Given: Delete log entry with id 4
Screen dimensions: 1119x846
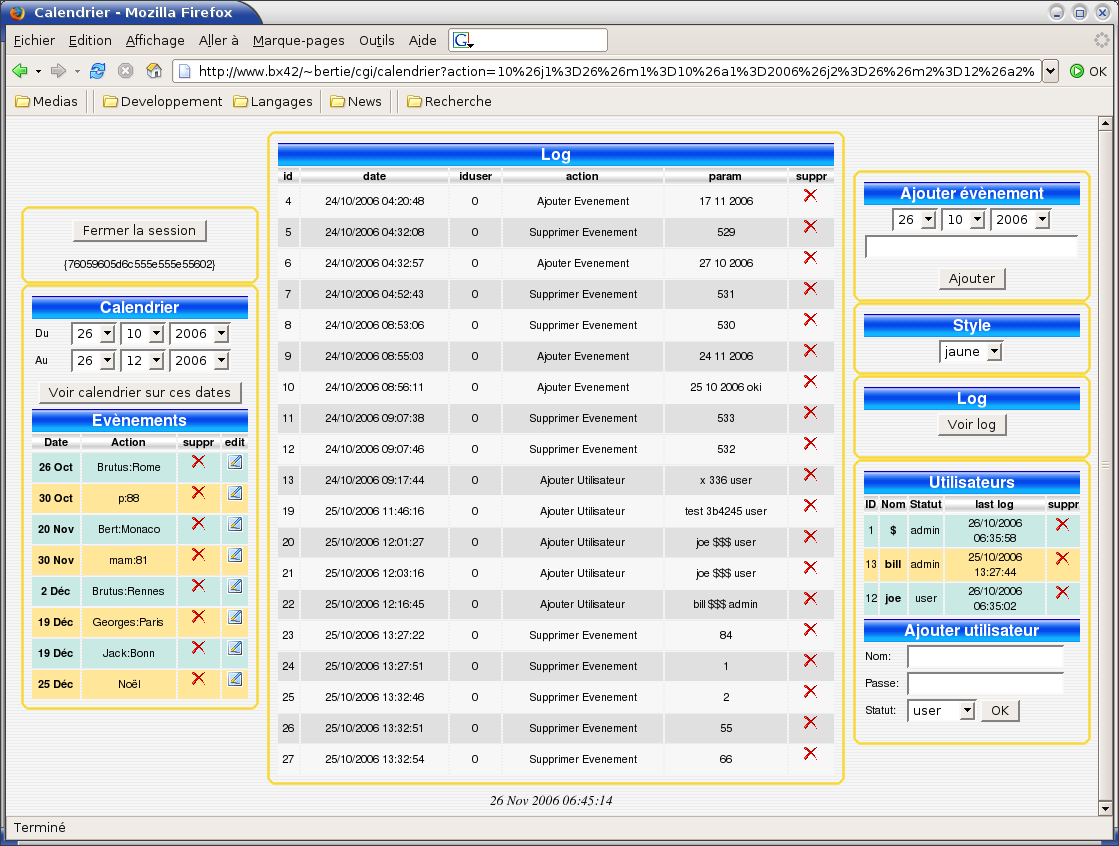Looking at the screenshot, I should pos(810,196).
